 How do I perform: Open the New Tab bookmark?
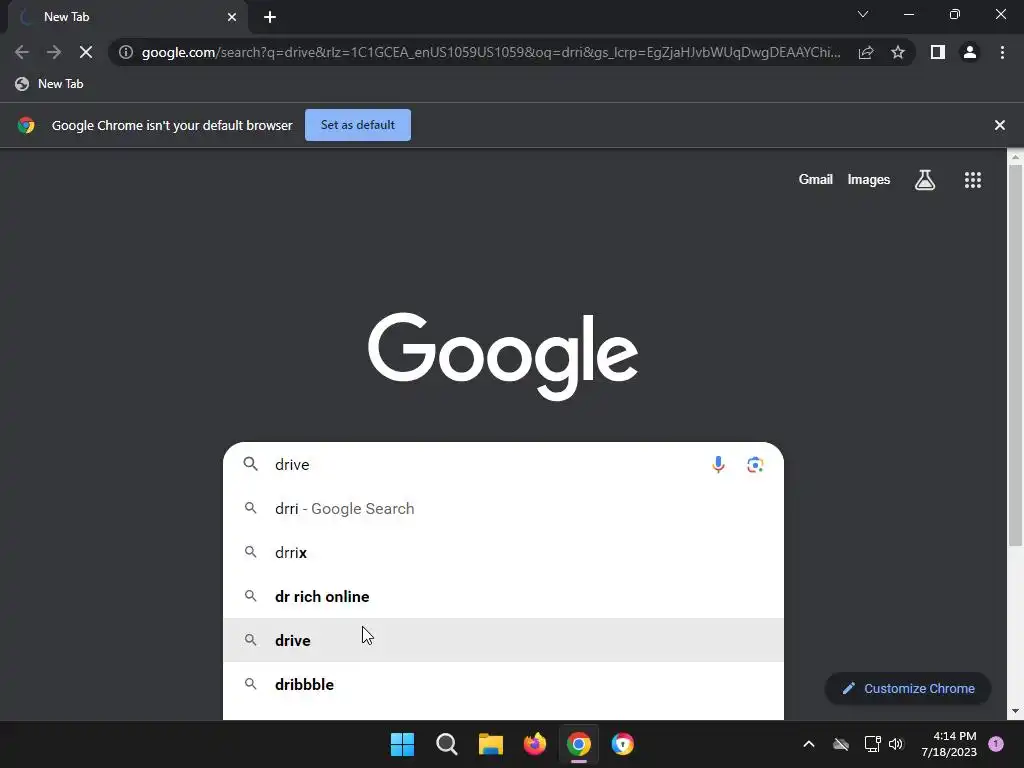(50, 84)
